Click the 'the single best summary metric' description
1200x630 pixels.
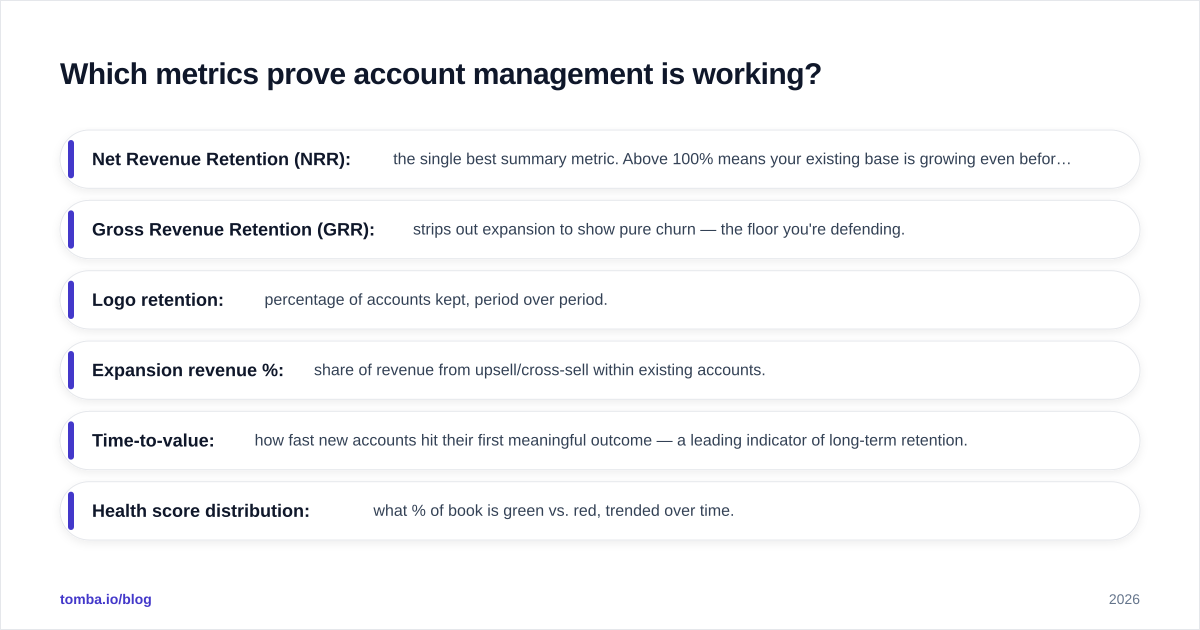pos(732,159)
